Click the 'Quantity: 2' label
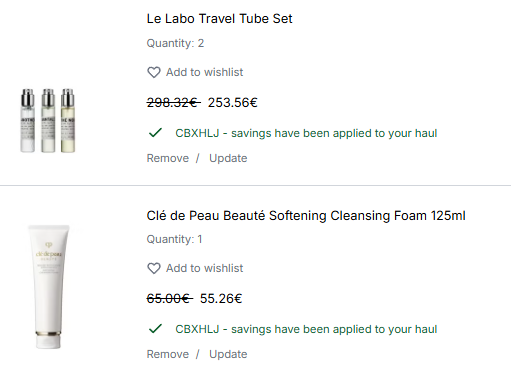The width and height of the screenshot is (511, 365). pyautogui.click(x=175, y=43)
